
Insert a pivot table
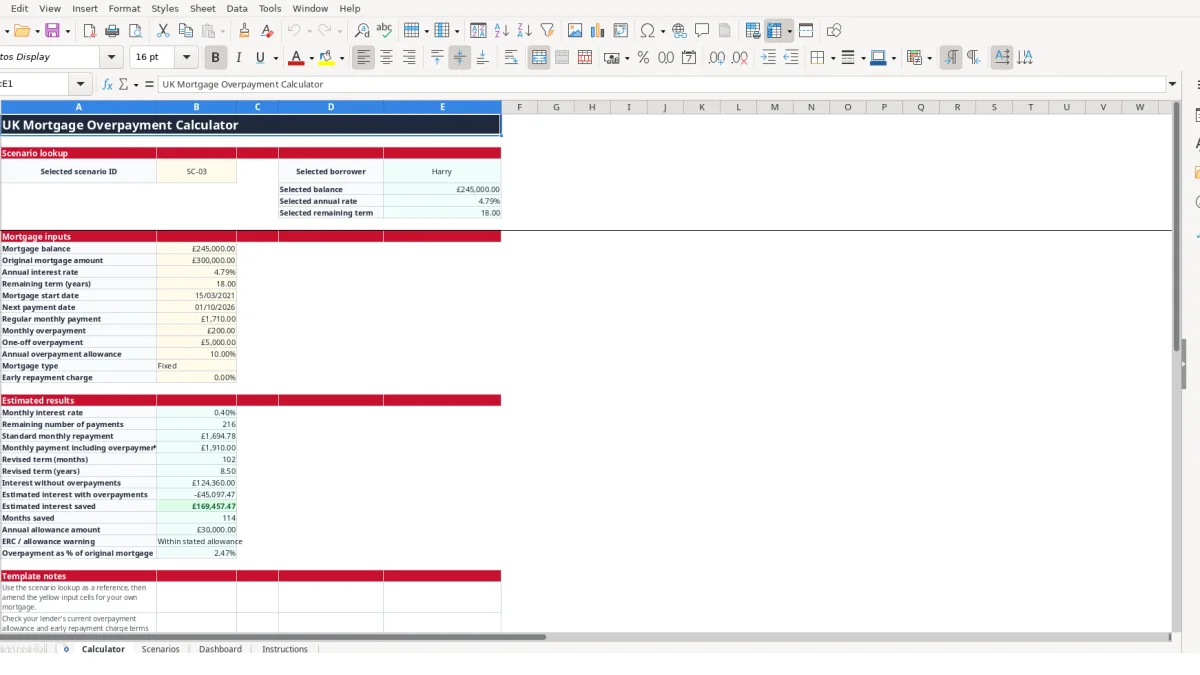[621, 31]
